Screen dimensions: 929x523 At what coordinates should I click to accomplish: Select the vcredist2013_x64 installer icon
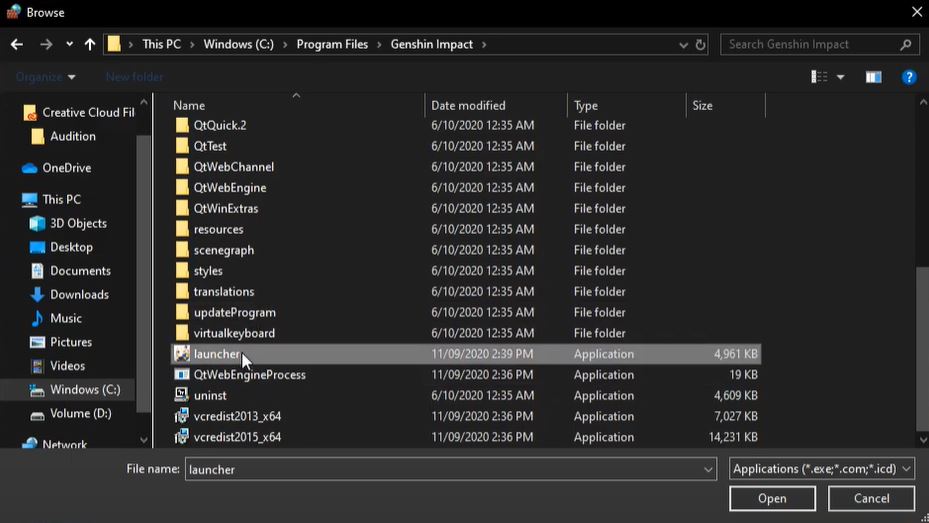pyautogui.click(x=182, y=416)
